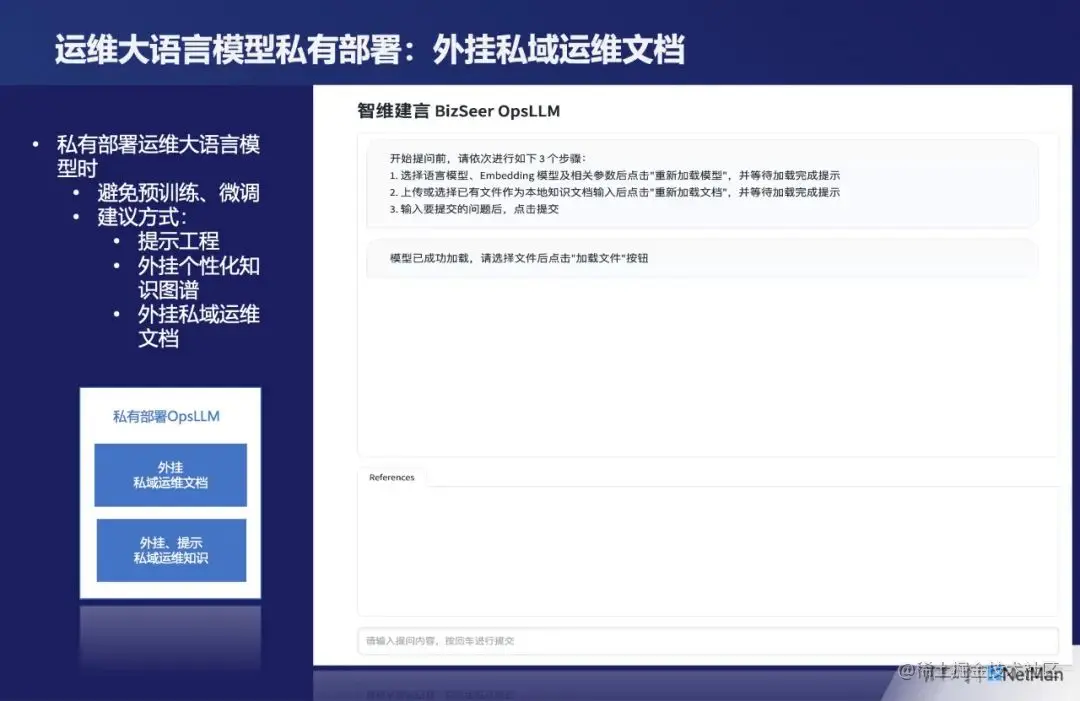Toggle the 提示工程 bullet item

[178, 240]
